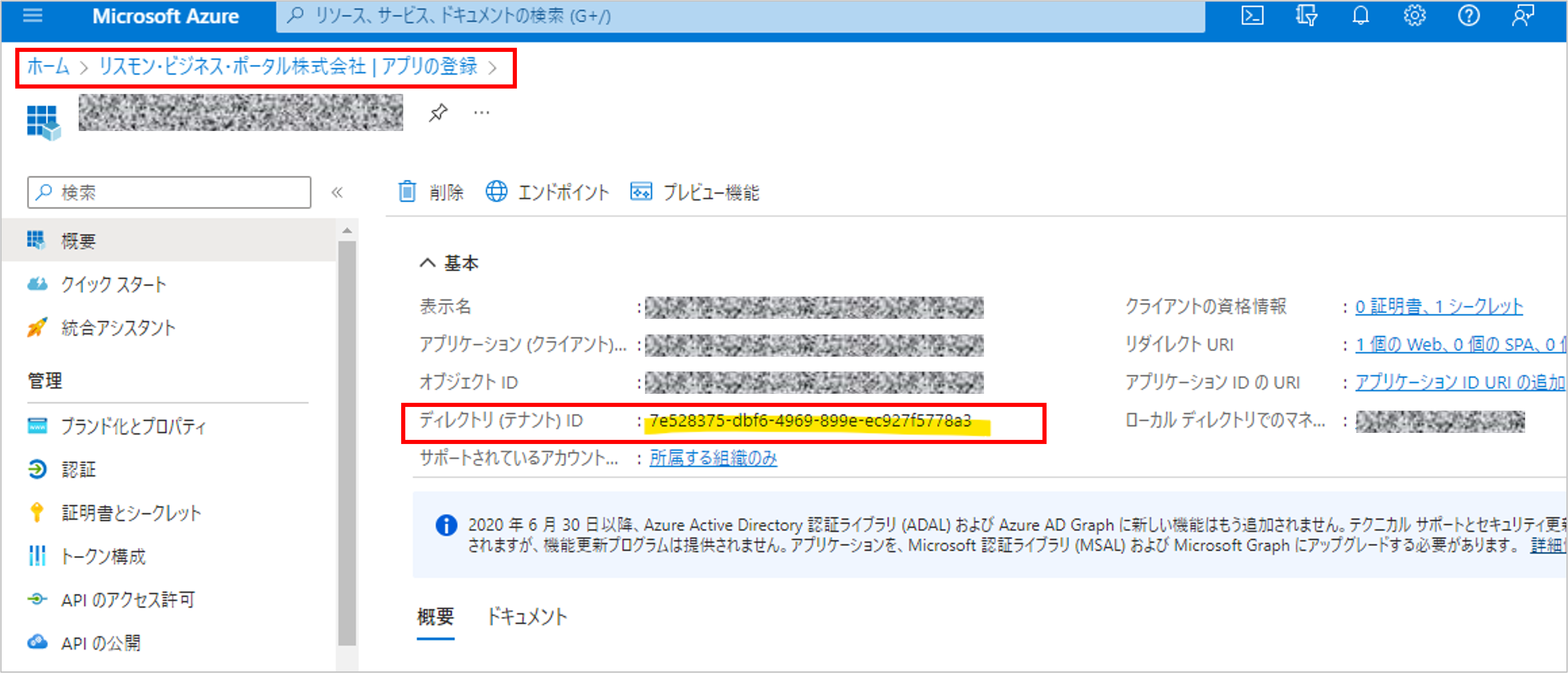Click the プレビュー機能 icon
The height and width of the screenshot is (673, 1568).
point(641,192)
